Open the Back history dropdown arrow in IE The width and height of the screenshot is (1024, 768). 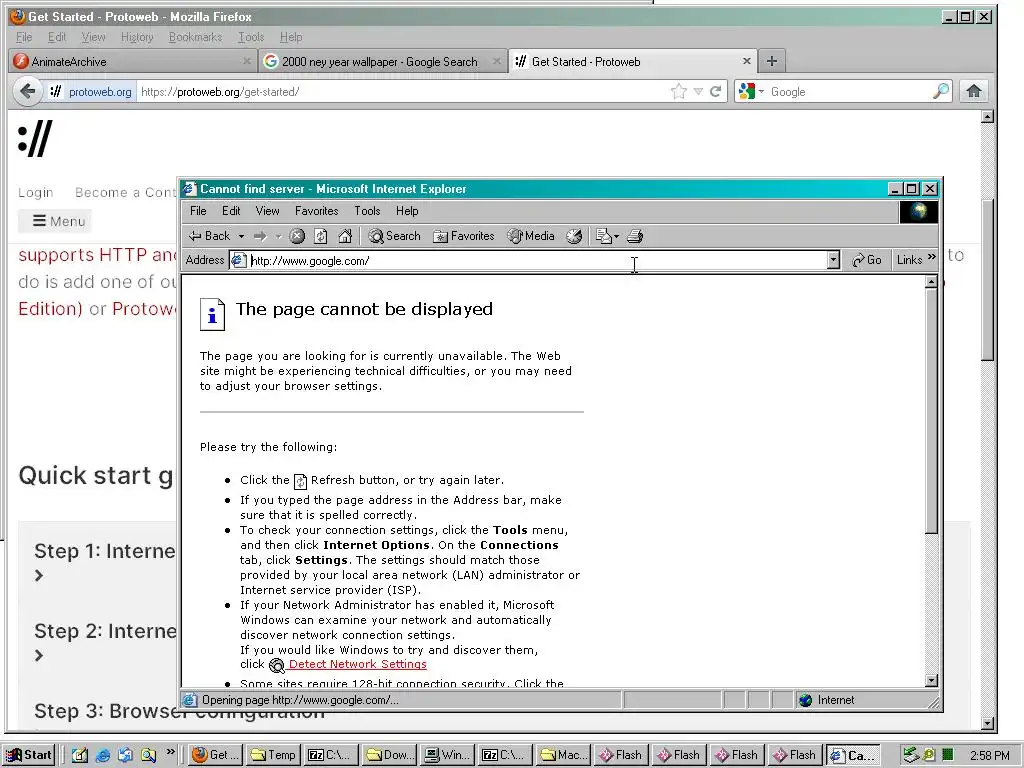pos(241,236)
